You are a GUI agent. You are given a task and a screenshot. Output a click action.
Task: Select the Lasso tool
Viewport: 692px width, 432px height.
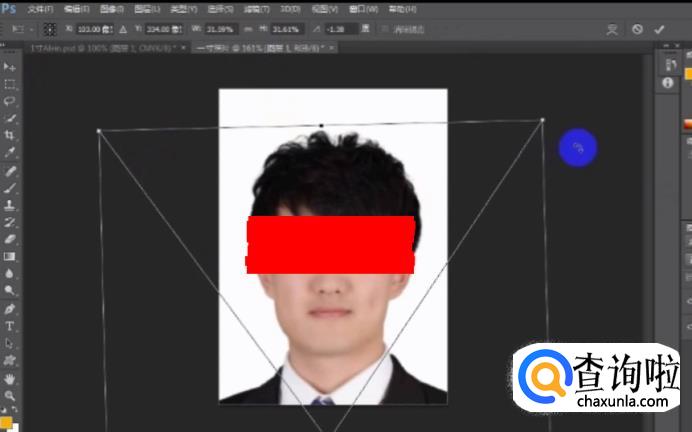coord(10,101)
